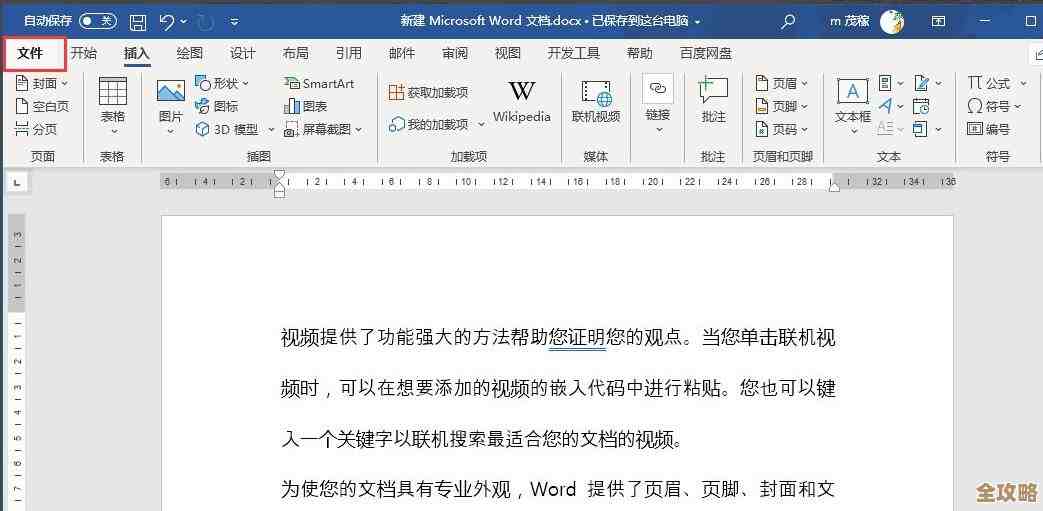Open the 页脚 Footer dropdown
Screen dimensions: 1043x511
[x=782, y=106]
